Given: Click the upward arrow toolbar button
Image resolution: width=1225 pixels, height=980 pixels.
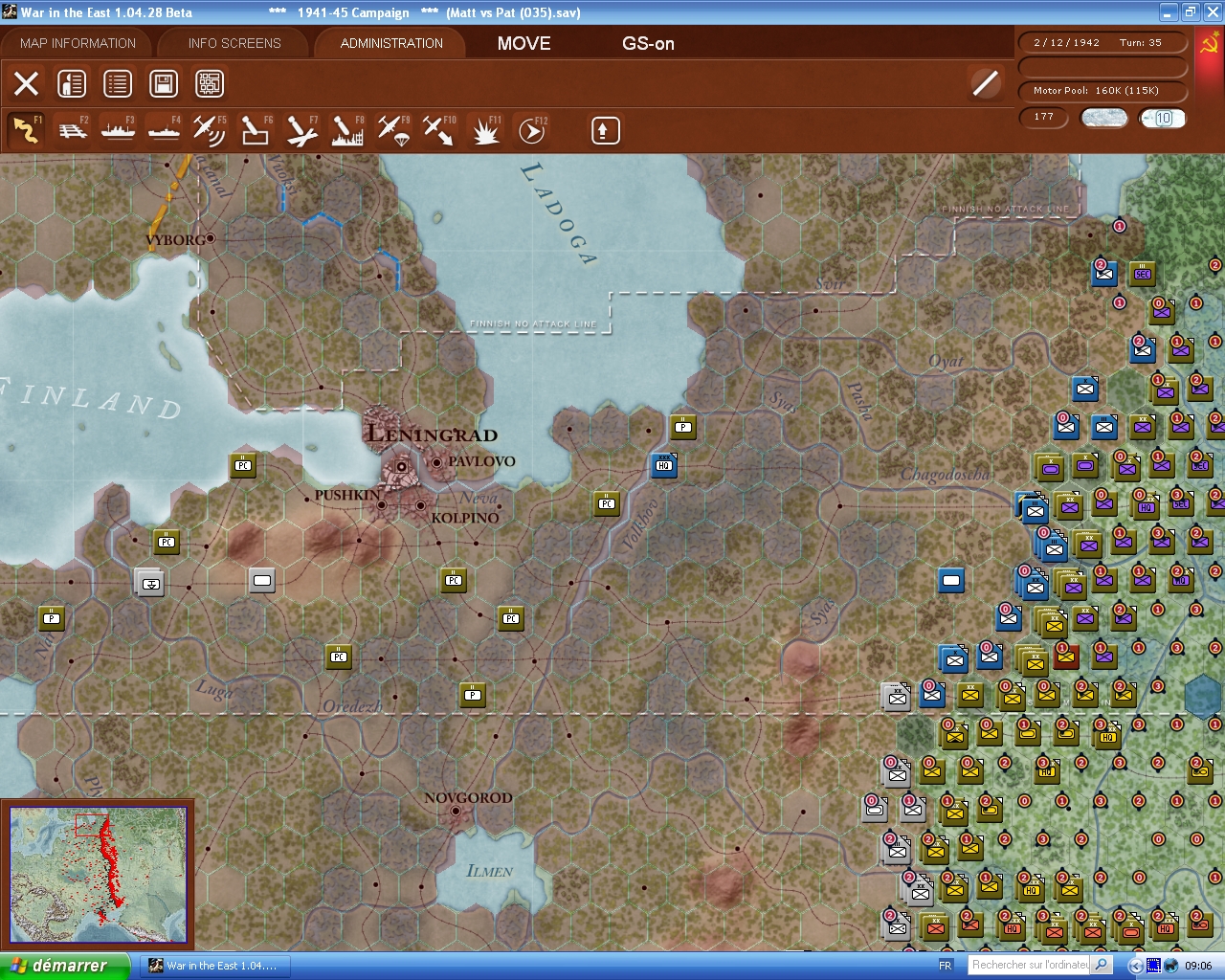Looking at the screenshot, I should [605, 130].
